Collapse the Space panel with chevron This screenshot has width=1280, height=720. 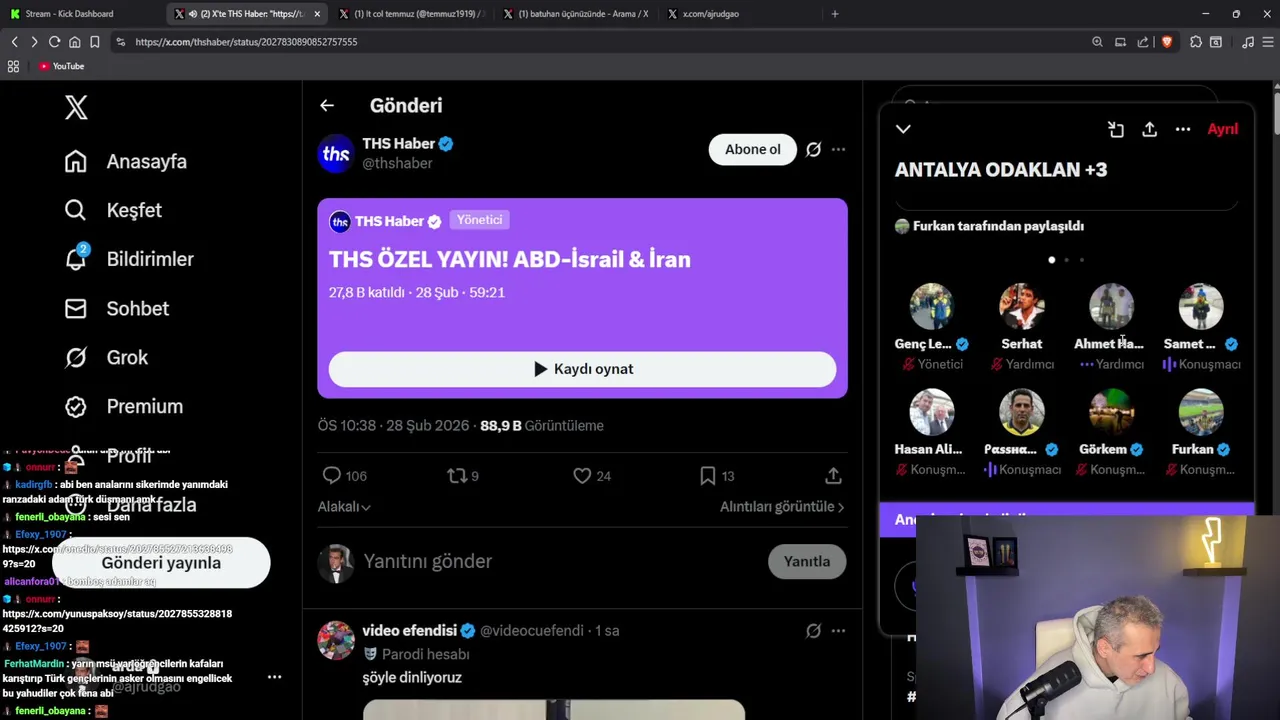[x=903, y=129]
